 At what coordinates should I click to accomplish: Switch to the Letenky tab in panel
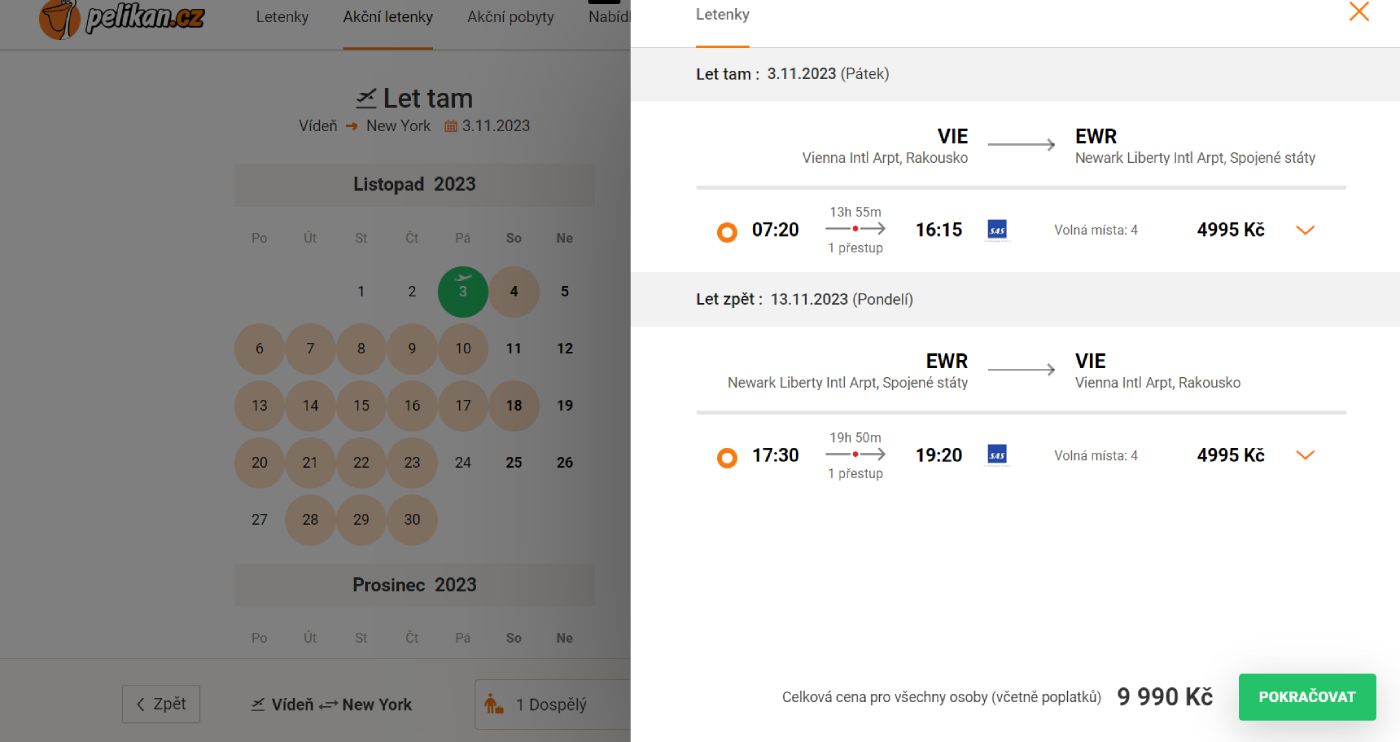(722, 15)
